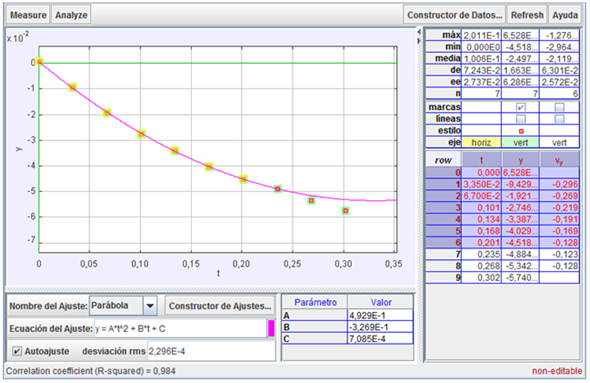Viewport: 590px width, 383px height.
Task: Open the Analyze menu
Action: 71,15
